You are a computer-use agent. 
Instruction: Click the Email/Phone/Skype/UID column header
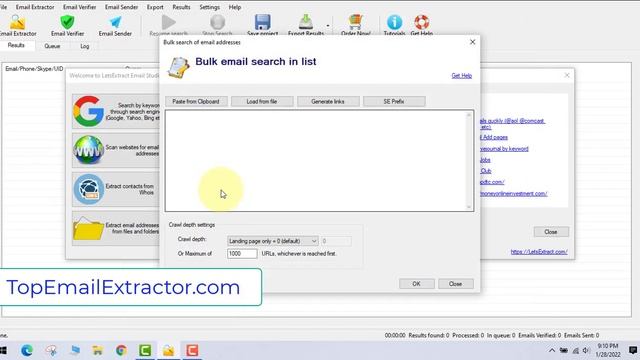tap(34, 69)
